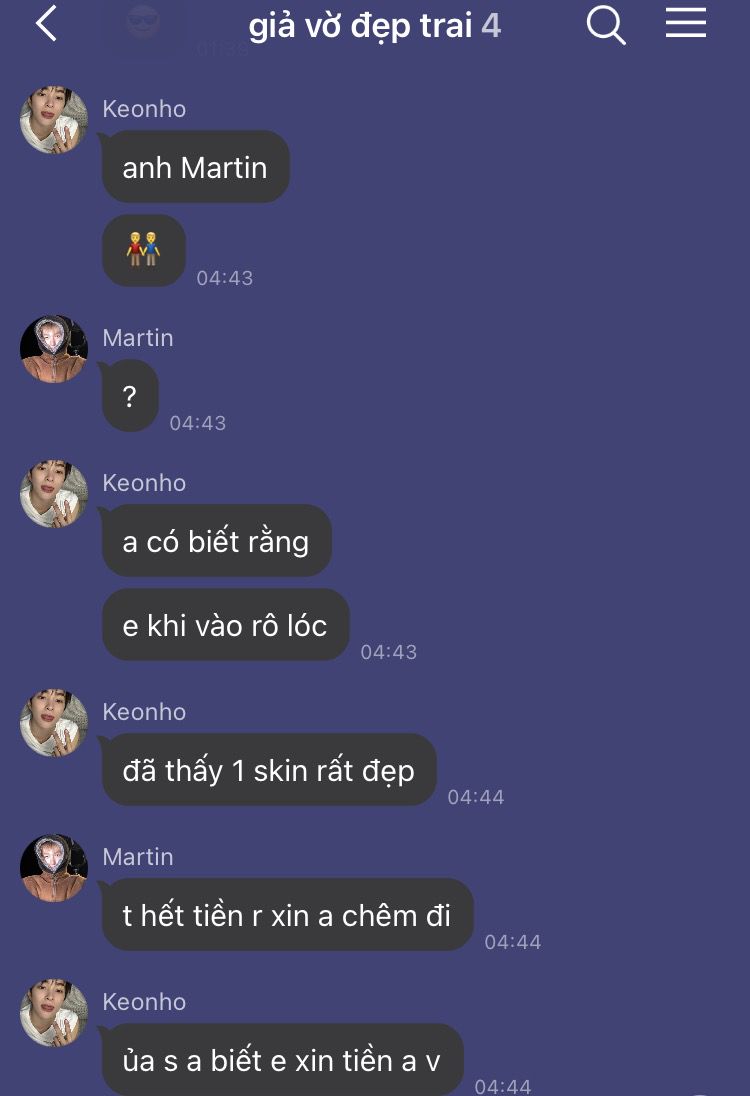The width and height of the screenshot is (750, 1096).
Task: Tap the member count 4 in header
Action: (x=491, y=26)
